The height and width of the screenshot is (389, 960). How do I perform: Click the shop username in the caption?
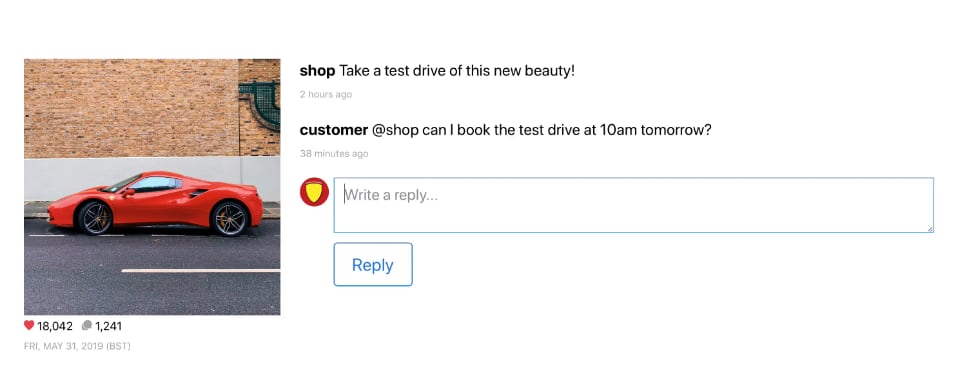pyautogui.click(x=317, y=71)
